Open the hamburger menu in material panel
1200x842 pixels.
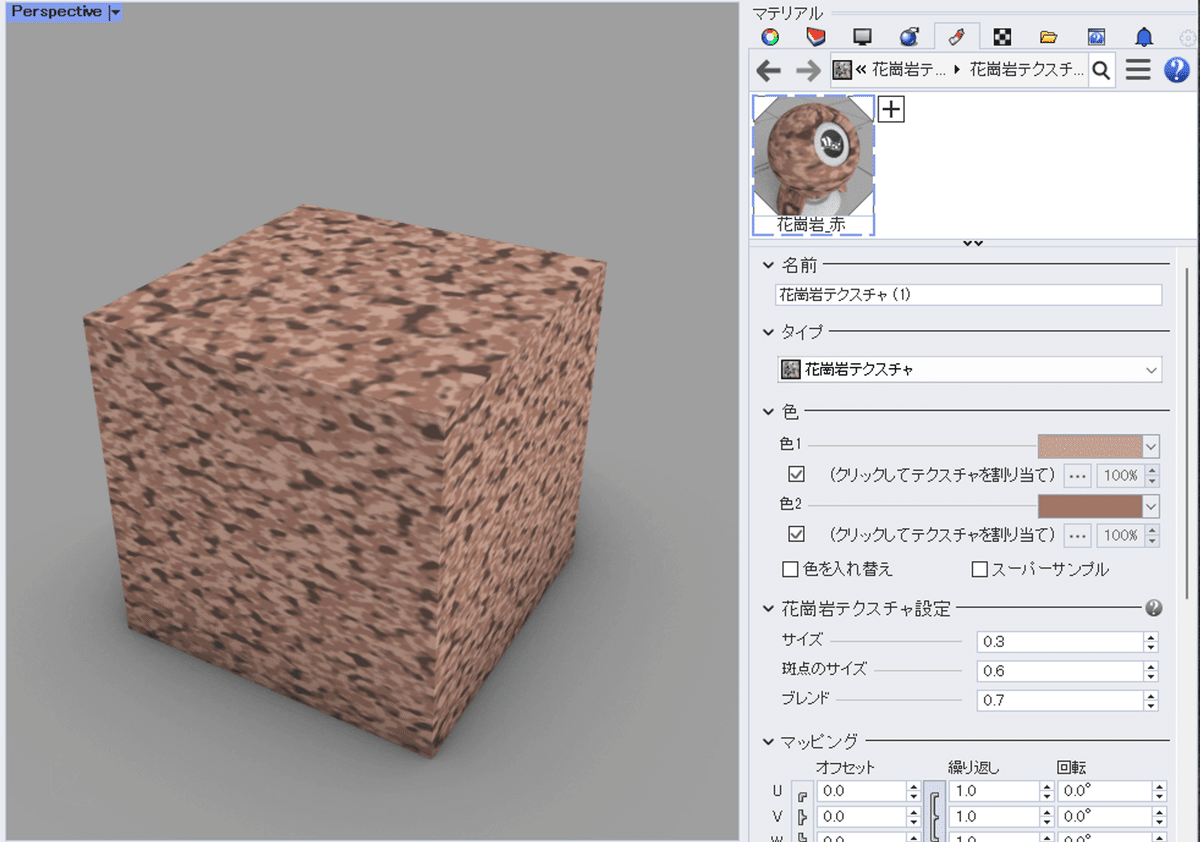coord(1138,70)
